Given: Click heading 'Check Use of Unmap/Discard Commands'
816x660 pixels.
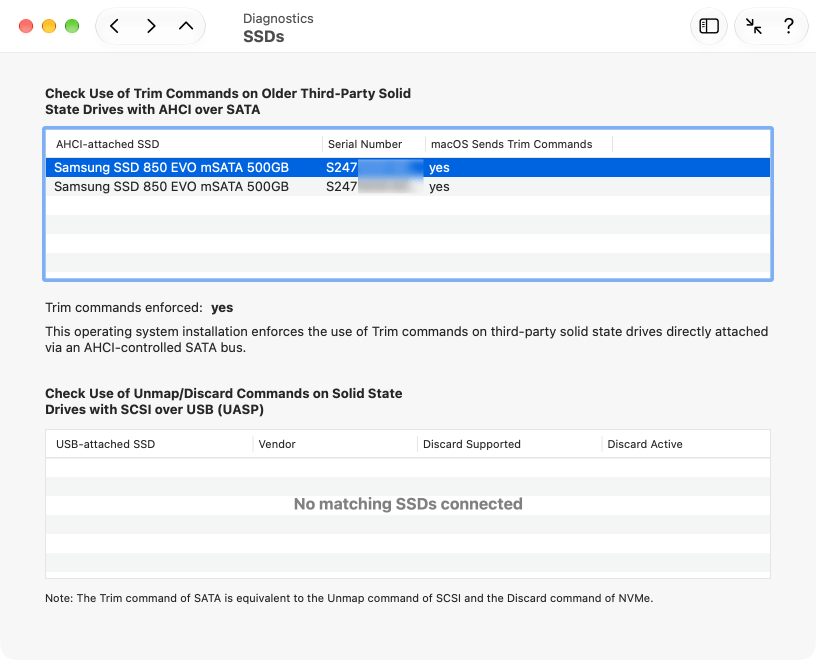Looking at the screenshot, I should pos(224,401).
